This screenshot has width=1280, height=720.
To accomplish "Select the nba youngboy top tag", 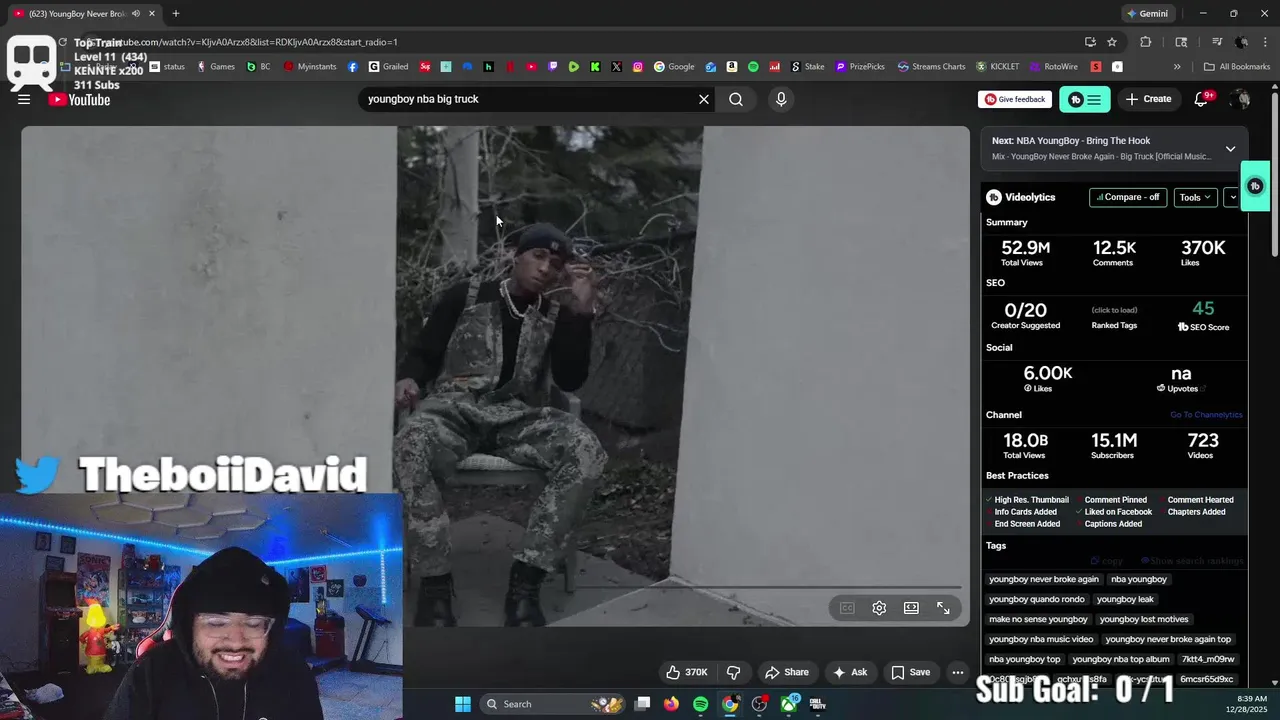I will [1025, 659].
